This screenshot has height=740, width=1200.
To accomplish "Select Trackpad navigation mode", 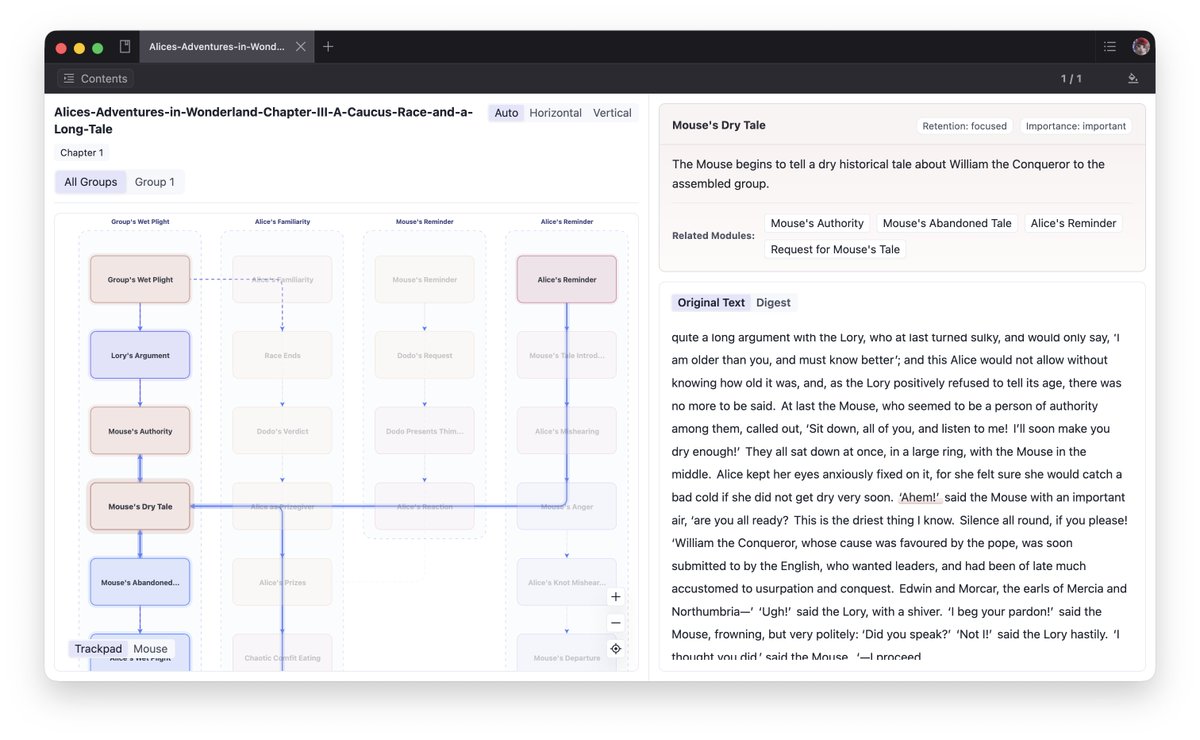I will pyautogui.click(x=98, y=649).
